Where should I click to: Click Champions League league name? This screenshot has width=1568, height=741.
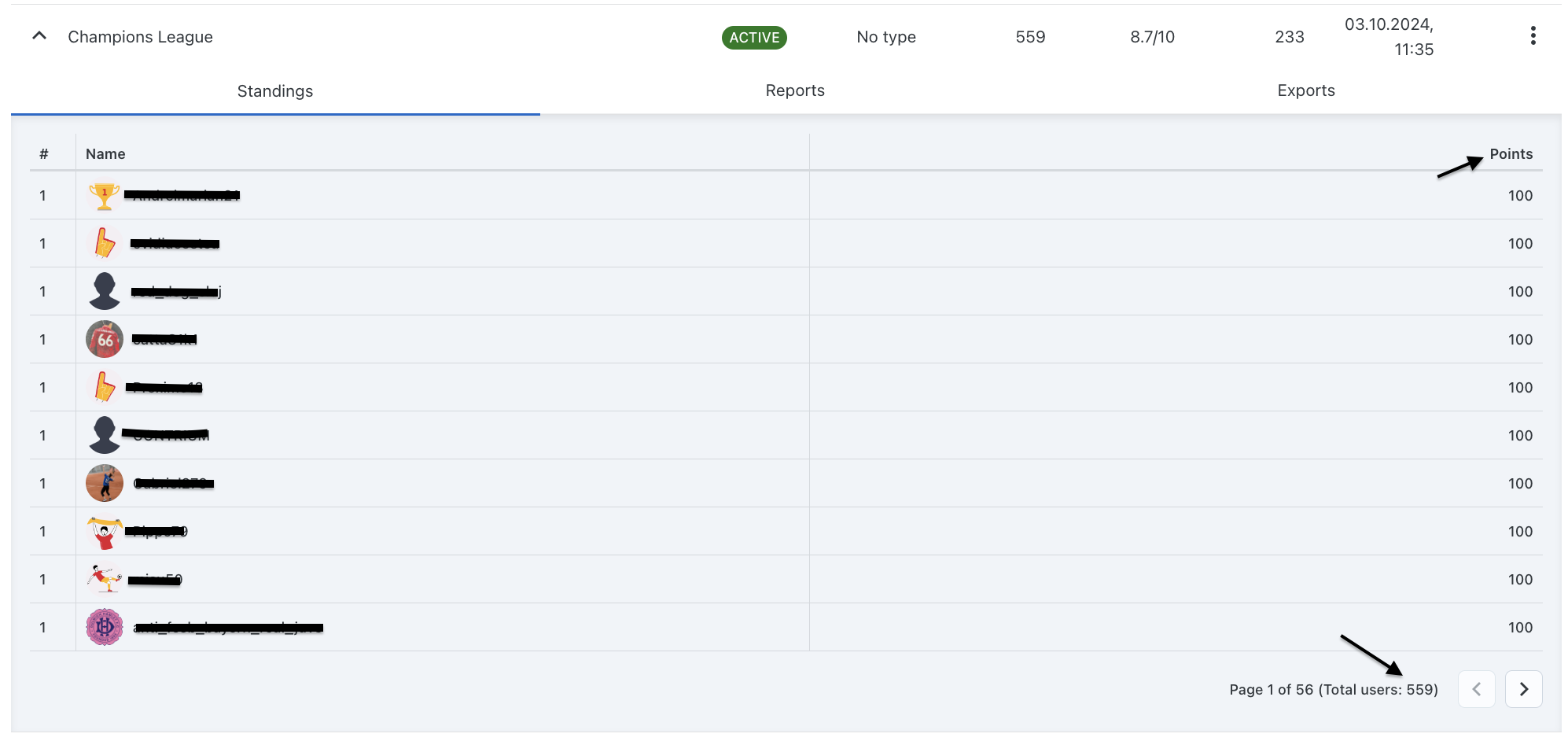[x=140, y=37]
